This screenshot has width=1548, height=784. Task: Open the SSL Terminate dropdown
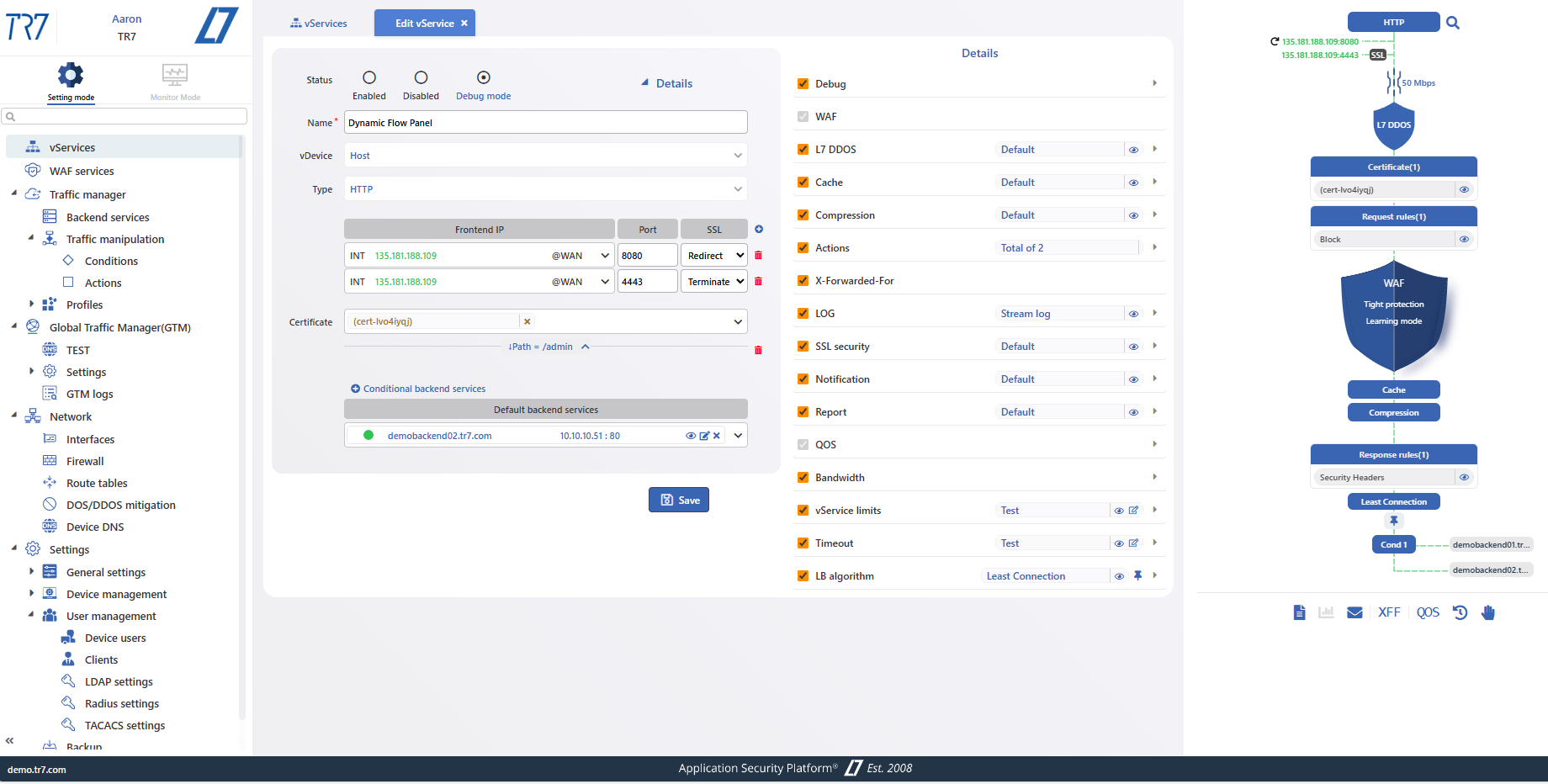point(713,282)
